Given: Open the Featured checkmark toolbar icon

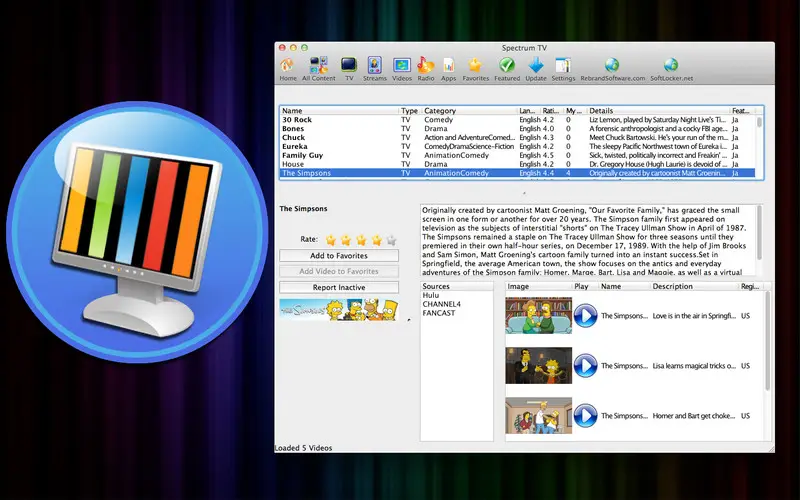Looking at the screenshot, I should (x=507, y=66).
